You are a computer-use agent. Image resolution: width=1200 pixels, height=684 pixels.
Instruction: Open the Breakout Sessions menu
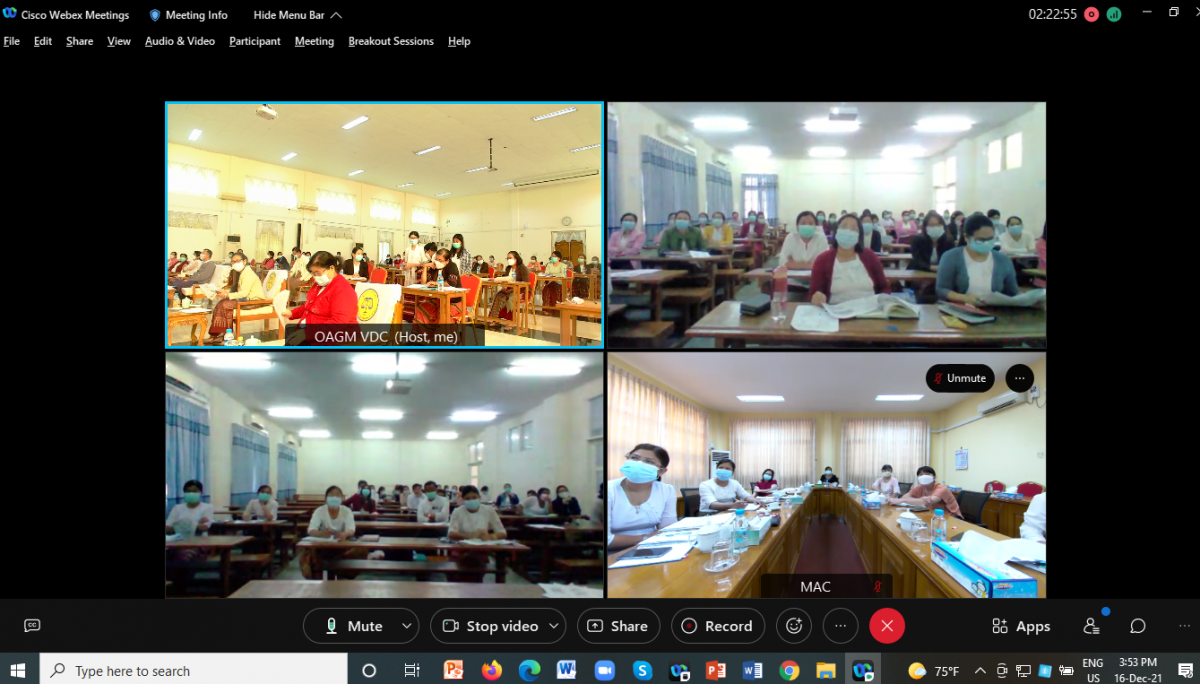pyautogui.click(x=391, y=41)
